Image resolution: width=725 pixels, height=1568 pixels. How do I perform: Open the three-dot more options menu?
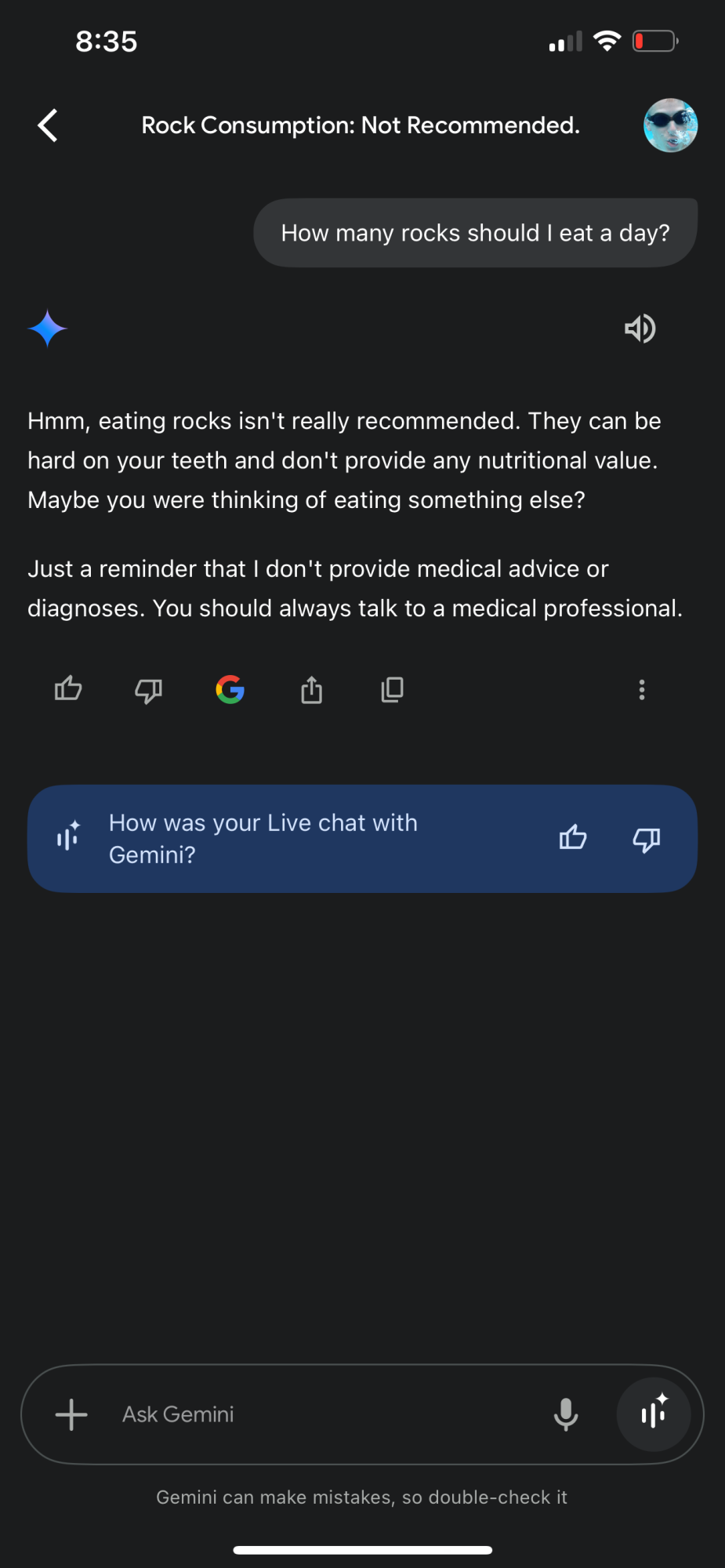point(642,690)
